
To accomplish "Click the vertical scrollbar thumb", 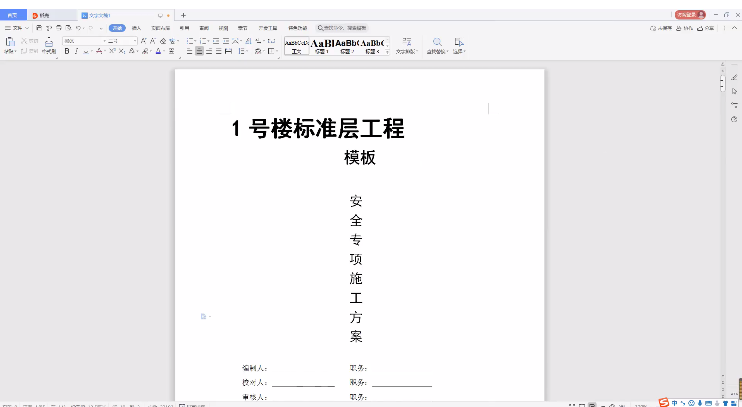I will (x=723, y=83).
